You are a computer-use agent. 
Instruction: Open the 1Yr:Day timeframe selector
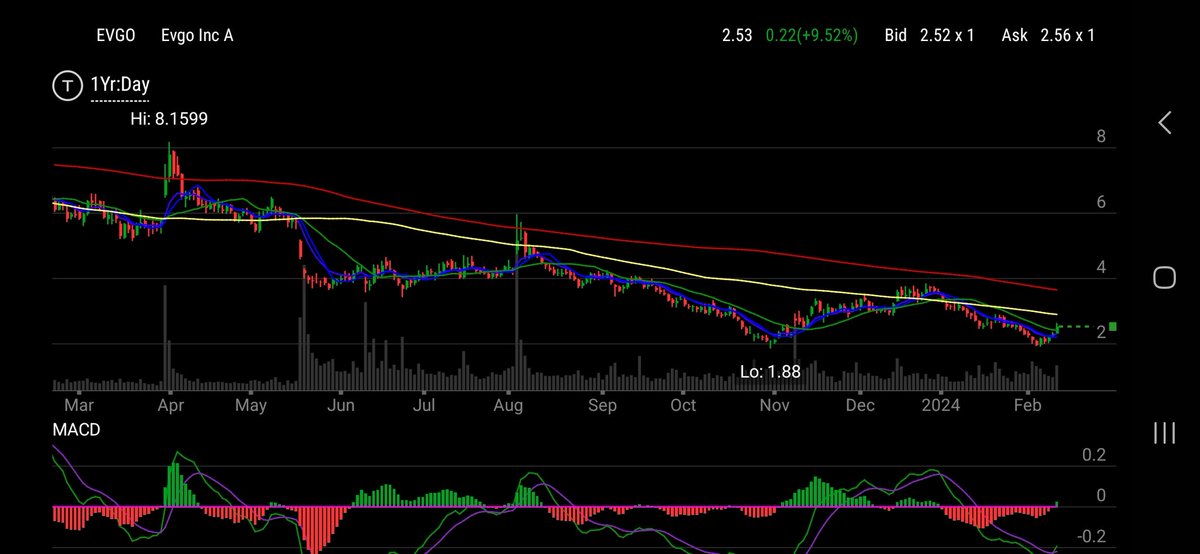point(120,85)
